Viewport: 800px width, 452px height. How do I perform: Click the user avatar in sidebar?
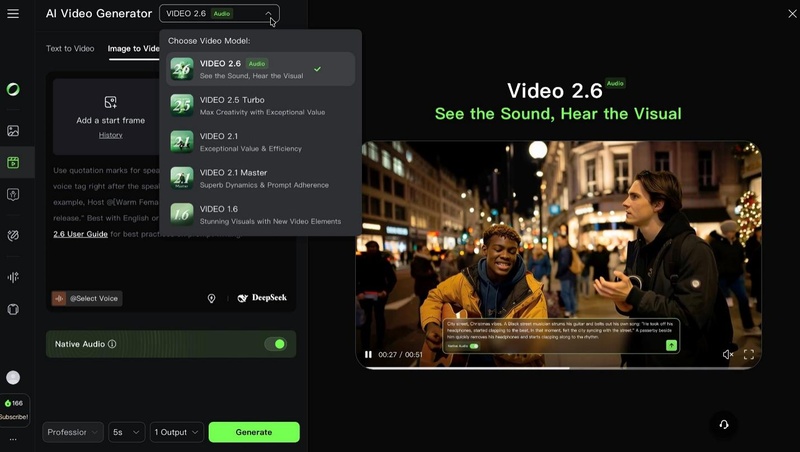point(13,378)
